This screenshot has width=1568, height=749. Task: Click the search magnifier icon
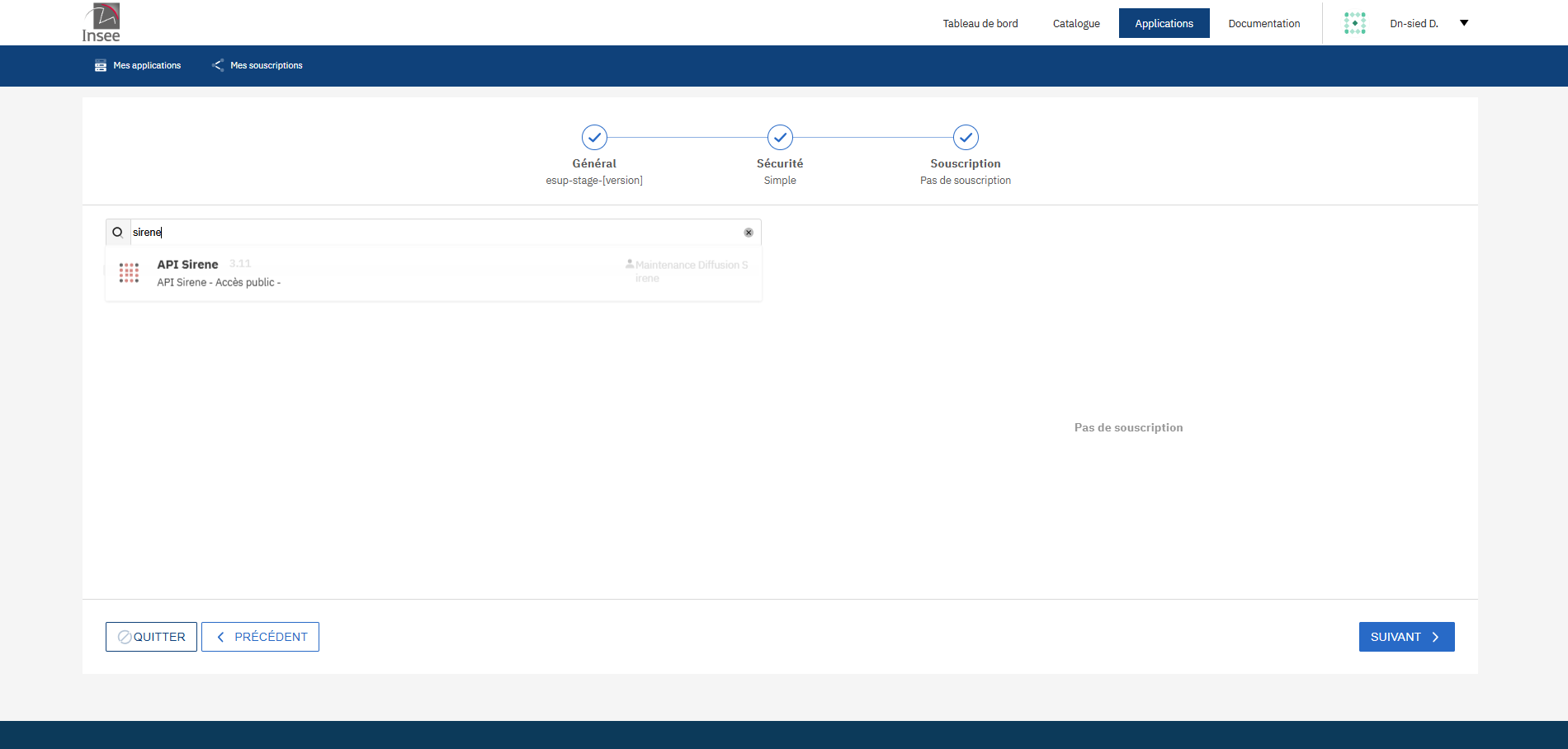click(x=117, y=233)
